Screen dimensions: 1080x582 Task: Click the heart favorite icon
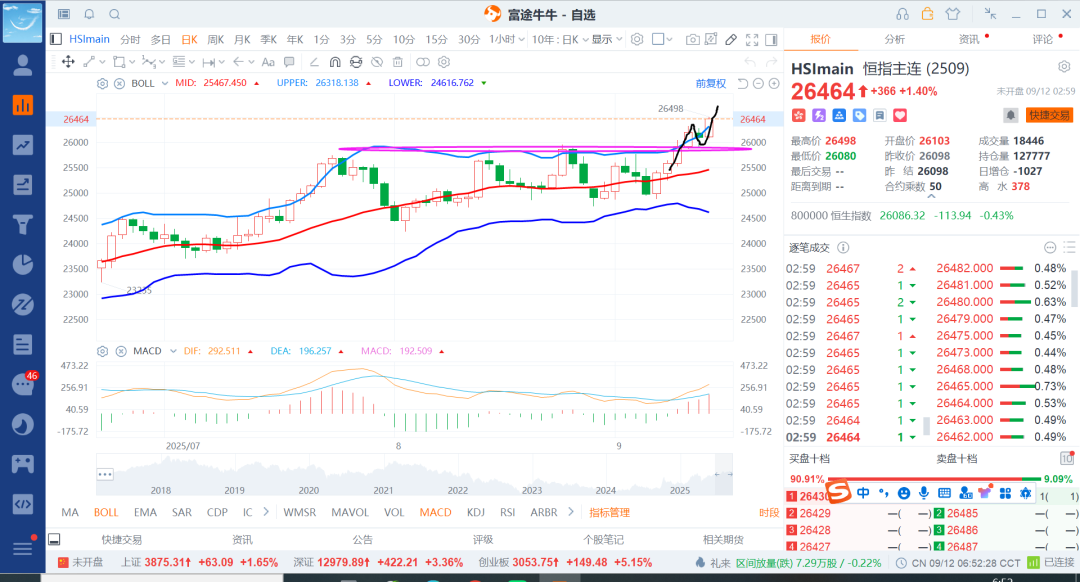(900, 115)
